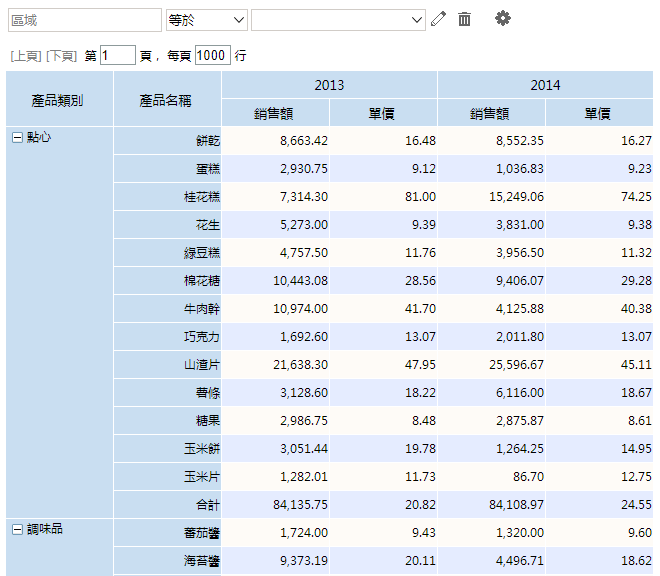660x576 pixels.
Task: Click the rows-per-page field showing 1000
Action: pos(212,56)
